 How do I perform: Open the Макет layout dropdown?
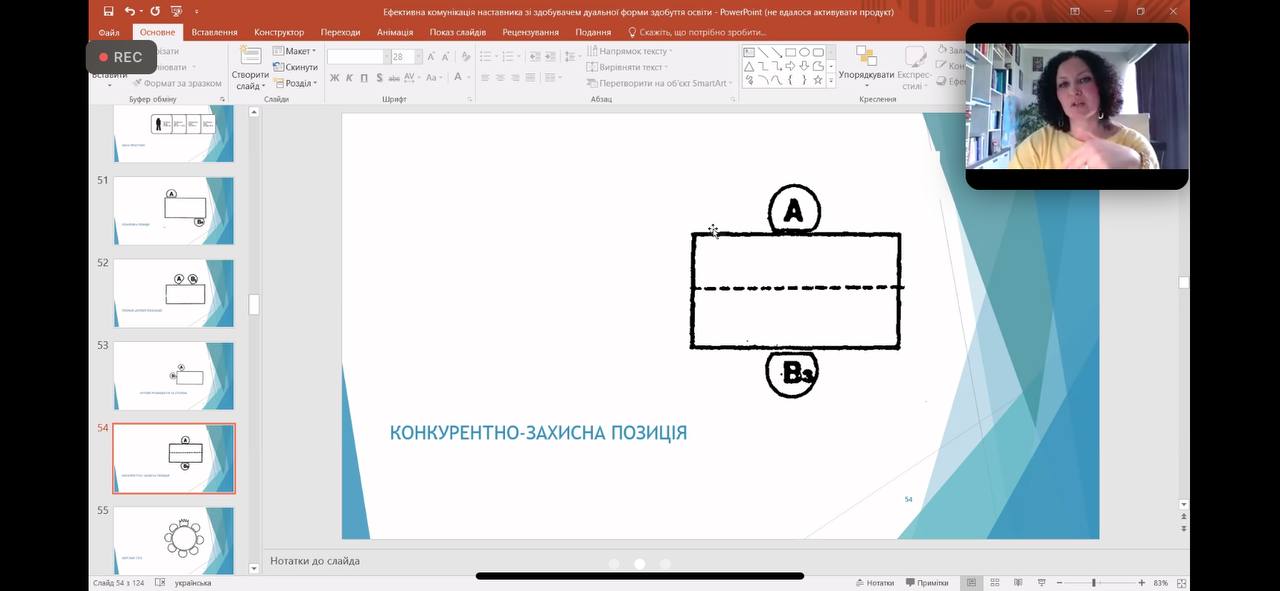295,51
